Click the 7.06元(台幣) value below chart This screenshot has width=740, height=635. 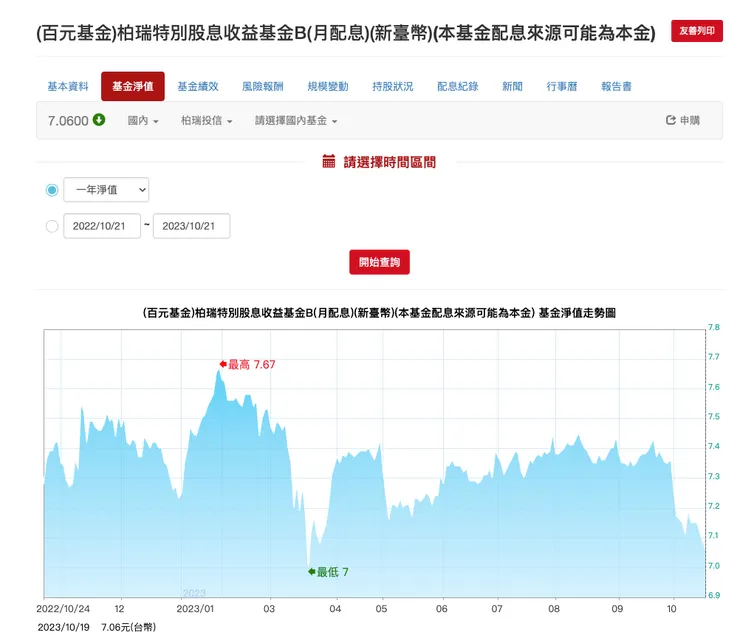[128, 627]
